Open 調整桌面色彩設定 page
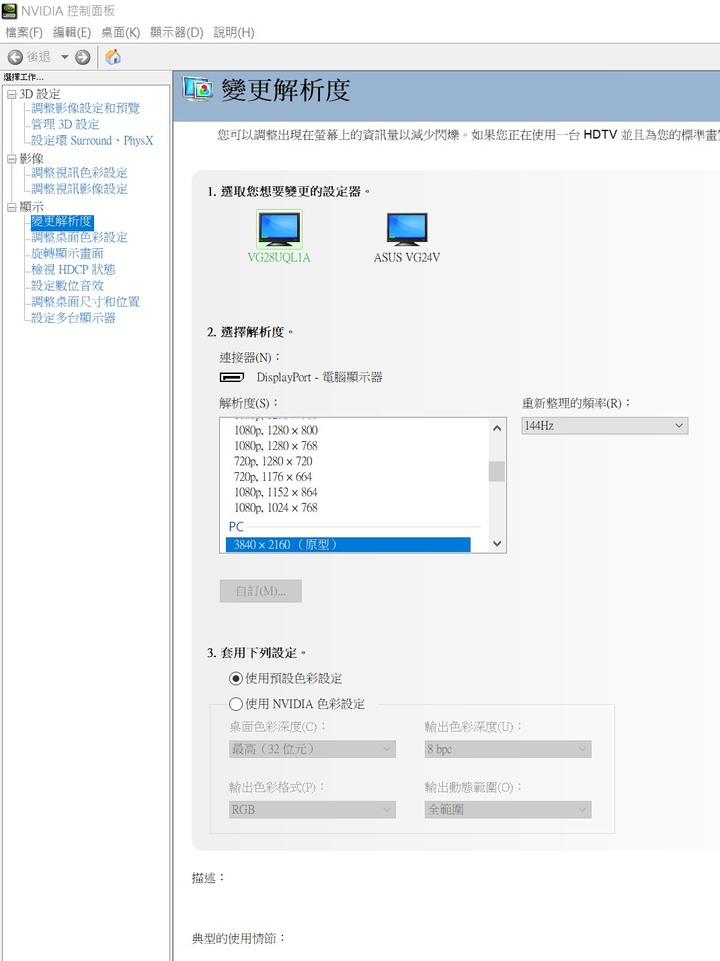This screenshot has height=961, width=720. [79, 237]
